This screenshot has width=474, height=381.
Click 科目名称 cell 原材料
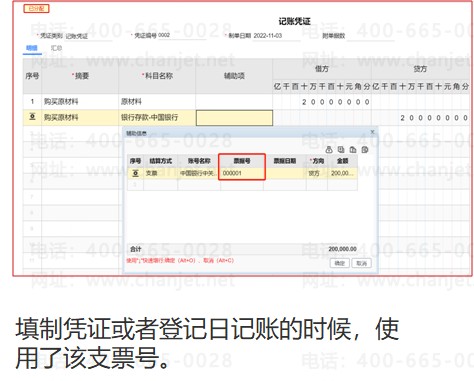point(157,101)
